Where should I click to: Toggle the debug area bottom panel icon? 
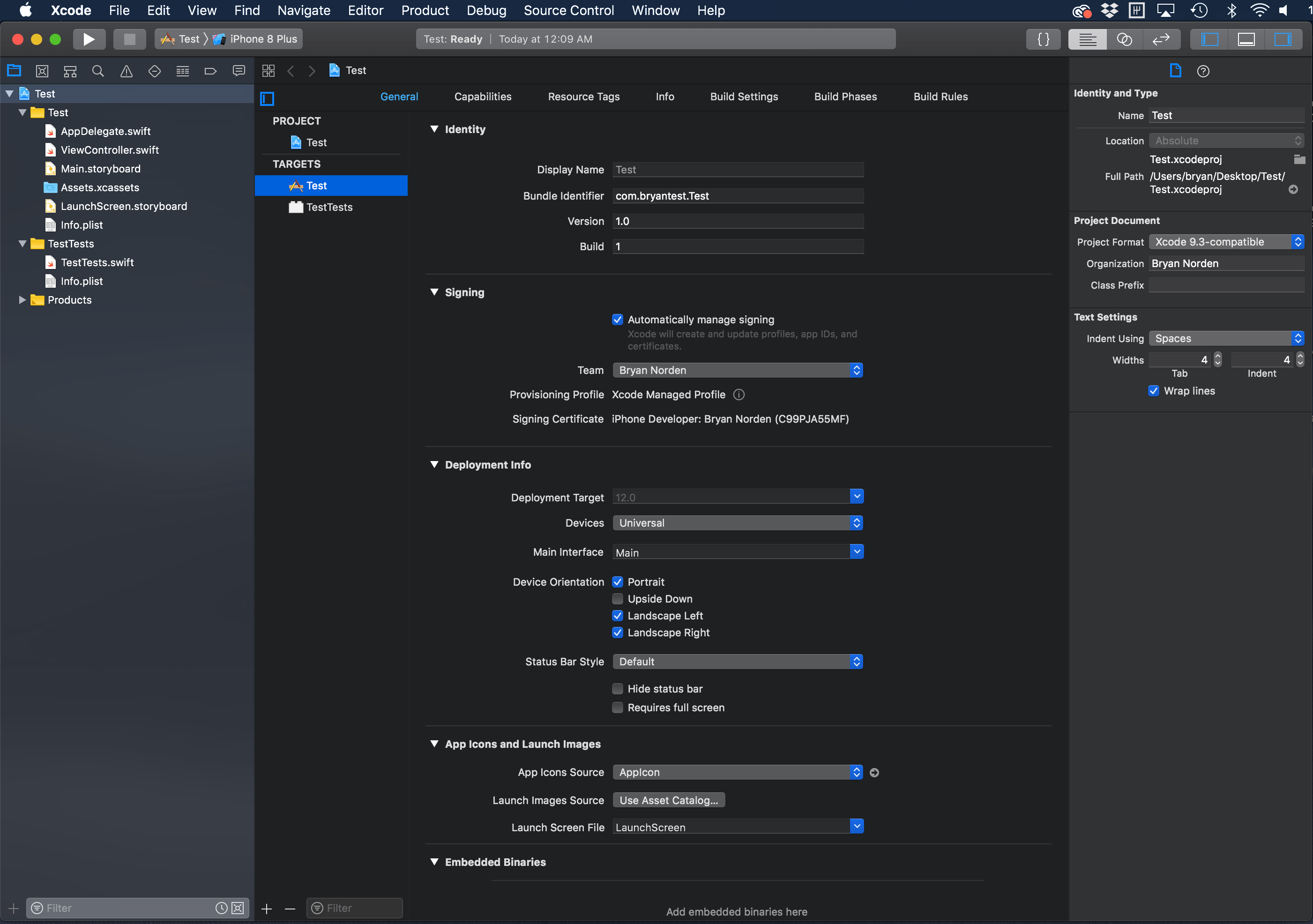pyautogui.click(x=1246, y=39)
